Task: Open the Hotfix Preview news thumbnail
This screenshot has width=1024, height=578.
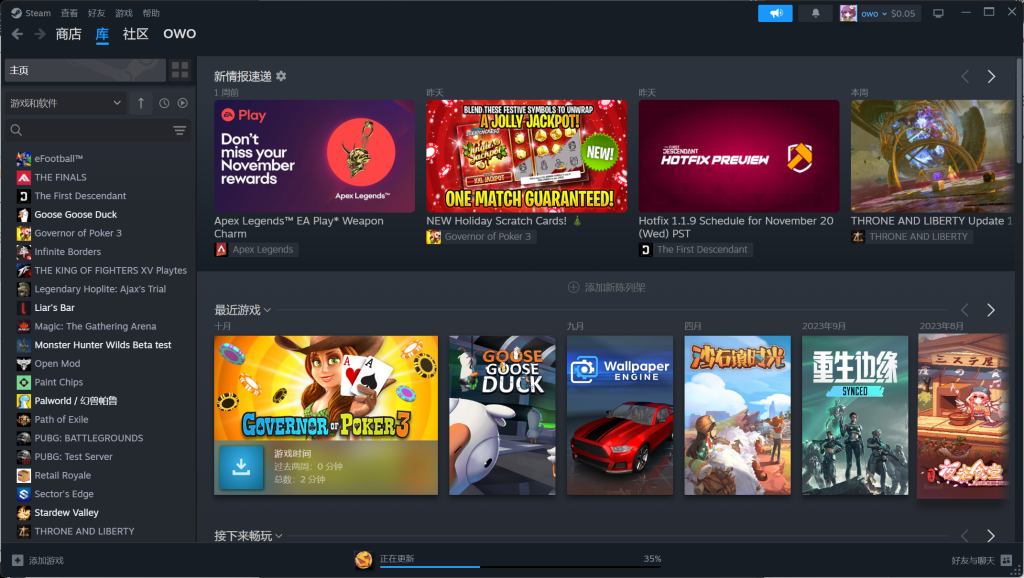Action: coord(739,156)
